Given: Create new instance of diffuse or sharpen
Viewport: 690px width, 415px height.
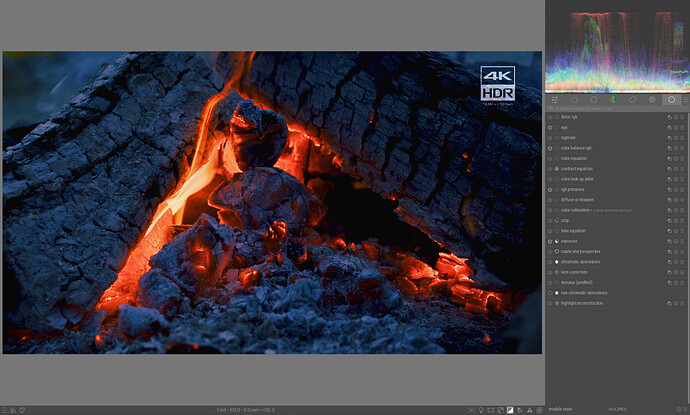Looking at the screenshot, I should [x=669, y=200].
